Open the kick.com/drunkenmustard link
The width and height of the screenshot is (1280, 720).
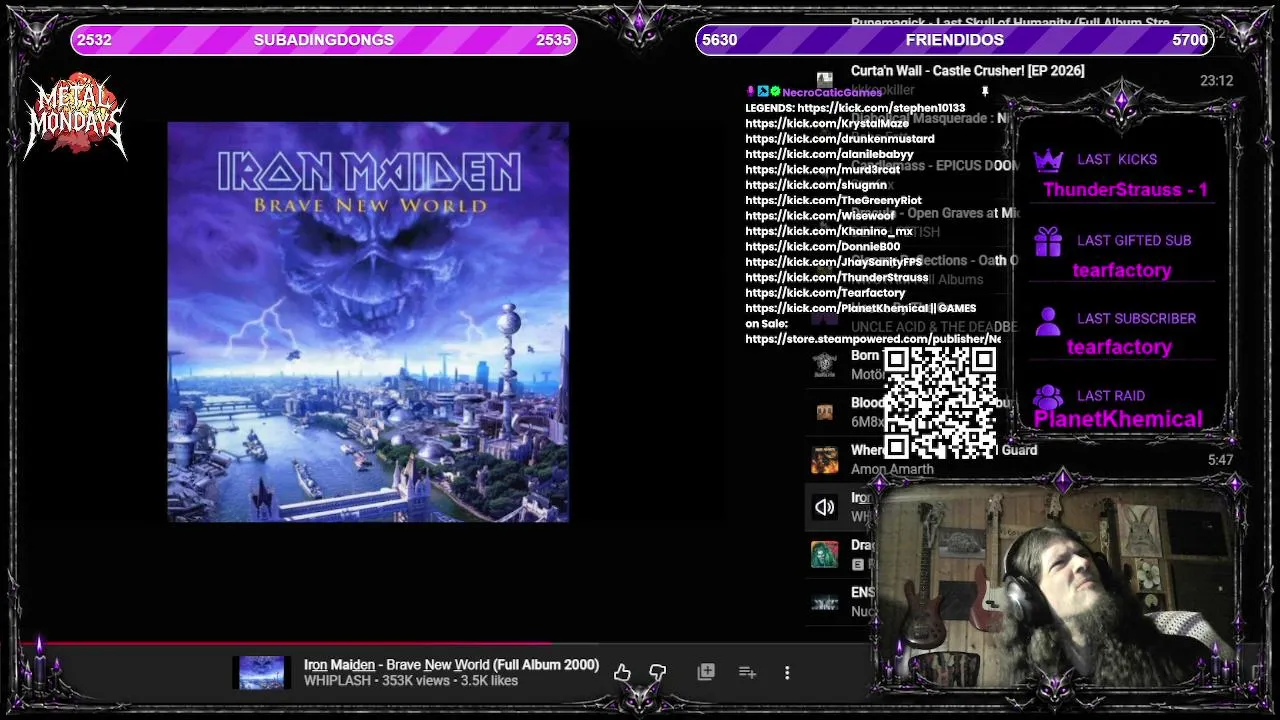click(x=840, y=139)
